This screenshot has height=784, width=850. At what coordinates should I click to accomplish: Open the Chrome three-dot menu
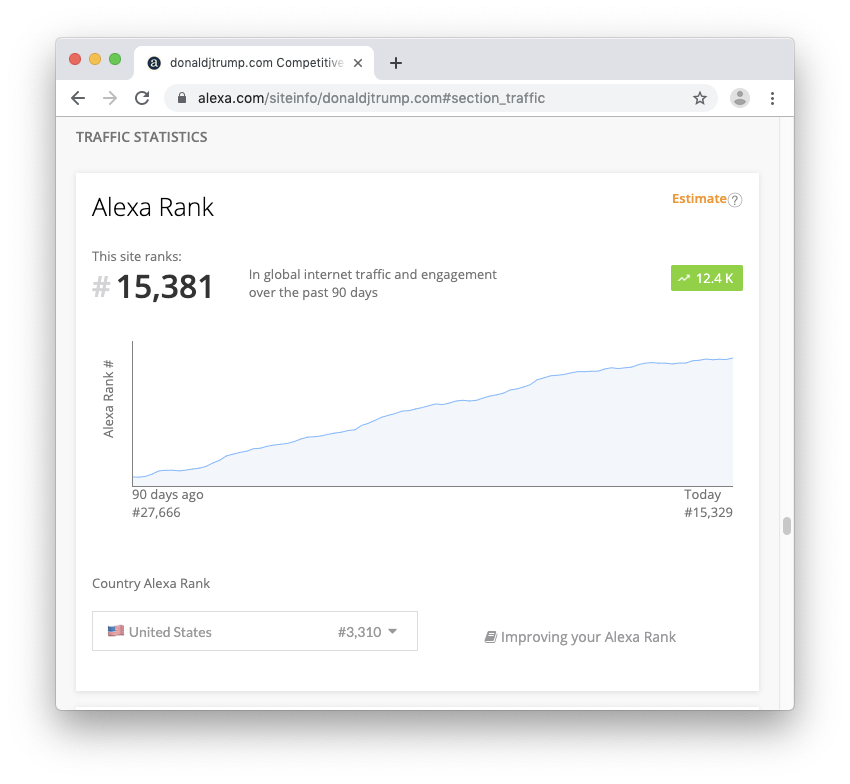[x=772, y=98]
